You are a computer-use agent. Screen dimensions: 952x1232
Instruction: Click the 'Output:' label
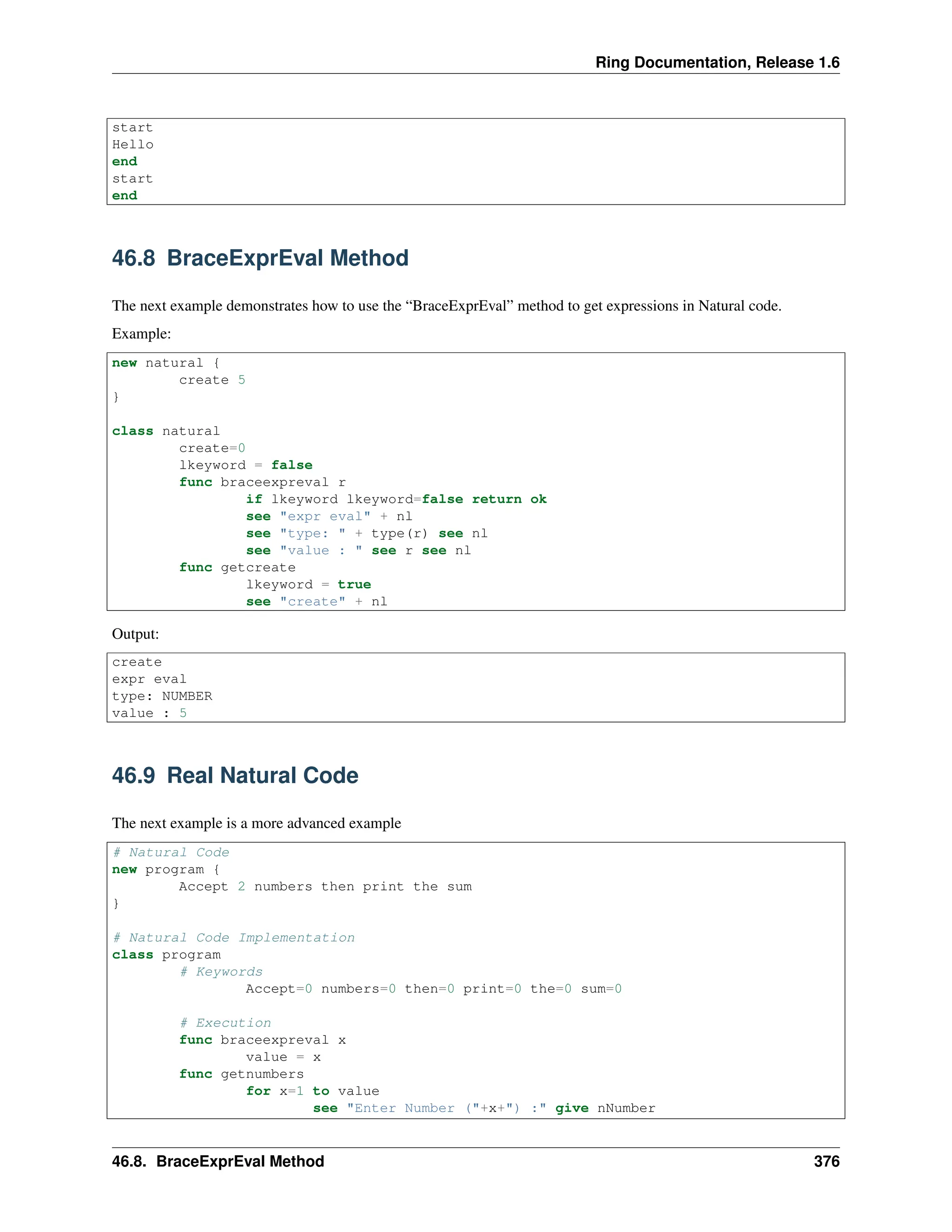[x=135, y=634]
